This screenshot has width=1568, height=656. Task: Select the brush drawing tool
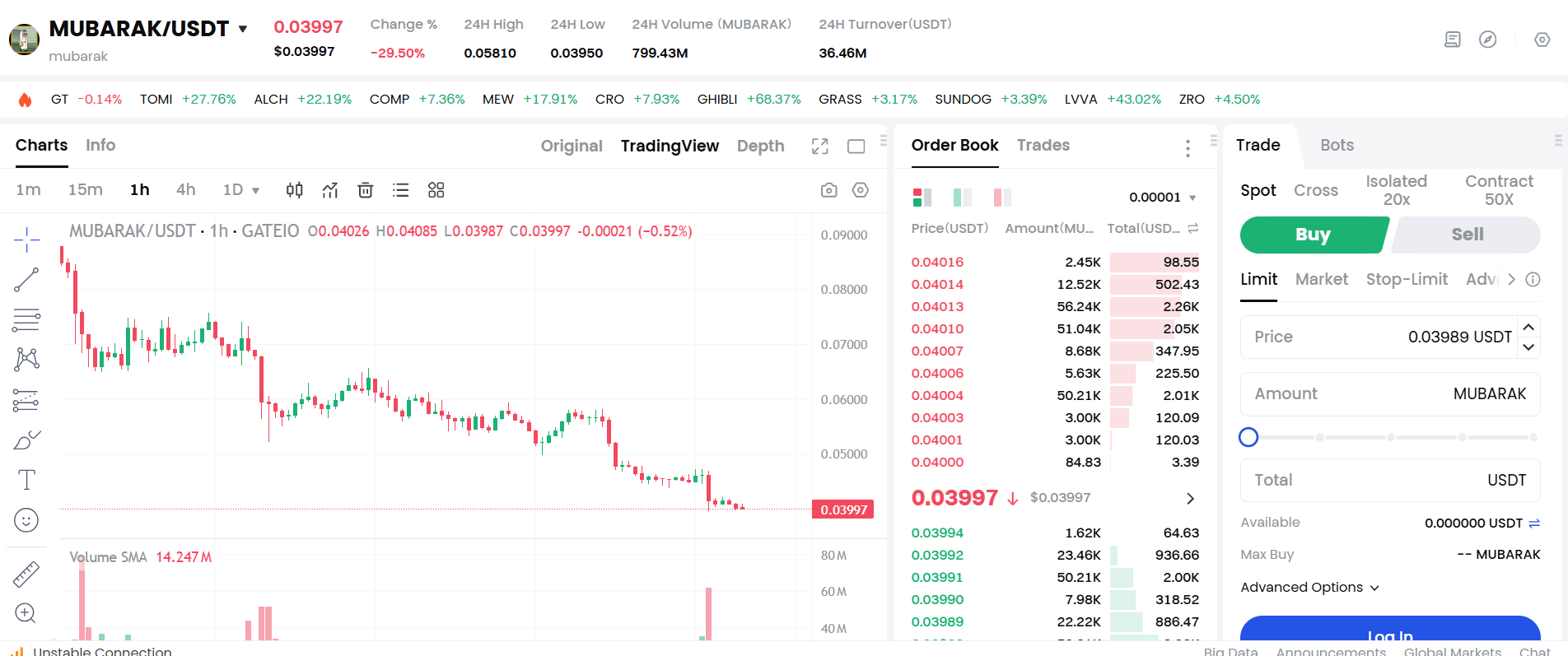click(26, 440)
